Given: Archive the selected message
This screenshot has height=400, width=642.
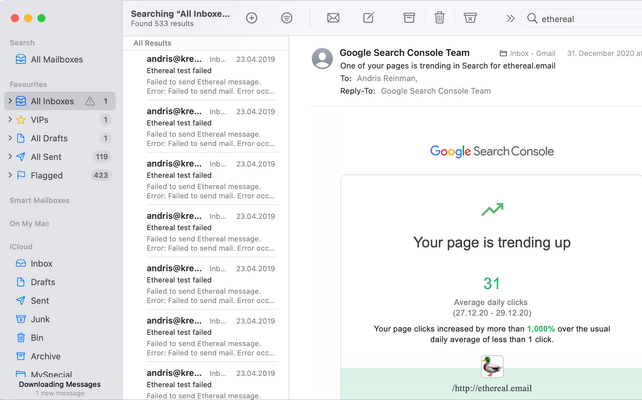Looking at the screenshot, I should [x=409, y=18].
